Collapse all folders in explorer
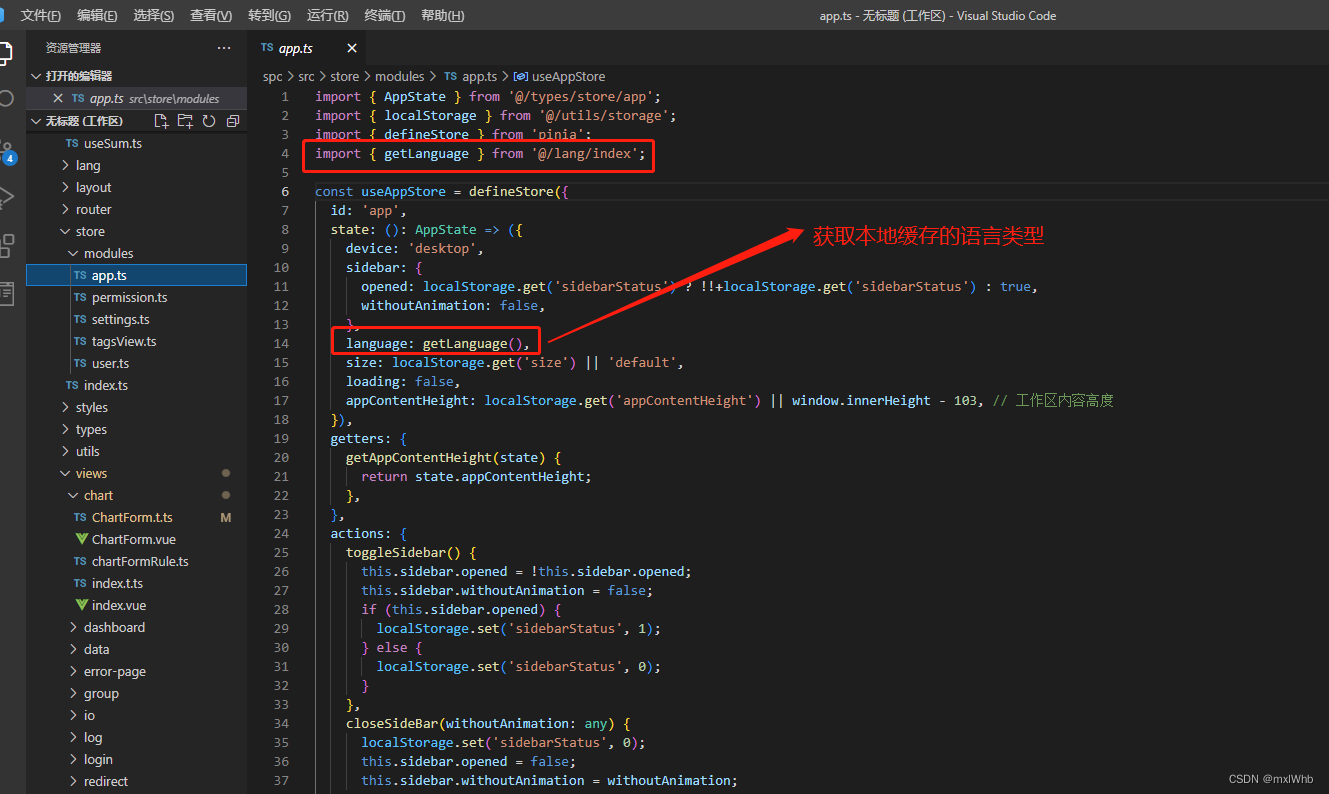 (x=233, y=121)
